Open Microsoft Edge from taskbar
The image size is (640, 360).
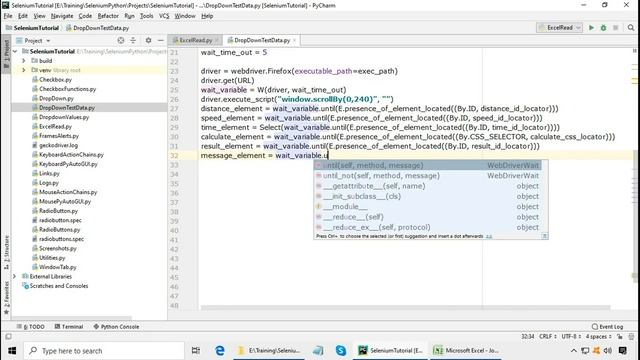(x=220, y=351)
